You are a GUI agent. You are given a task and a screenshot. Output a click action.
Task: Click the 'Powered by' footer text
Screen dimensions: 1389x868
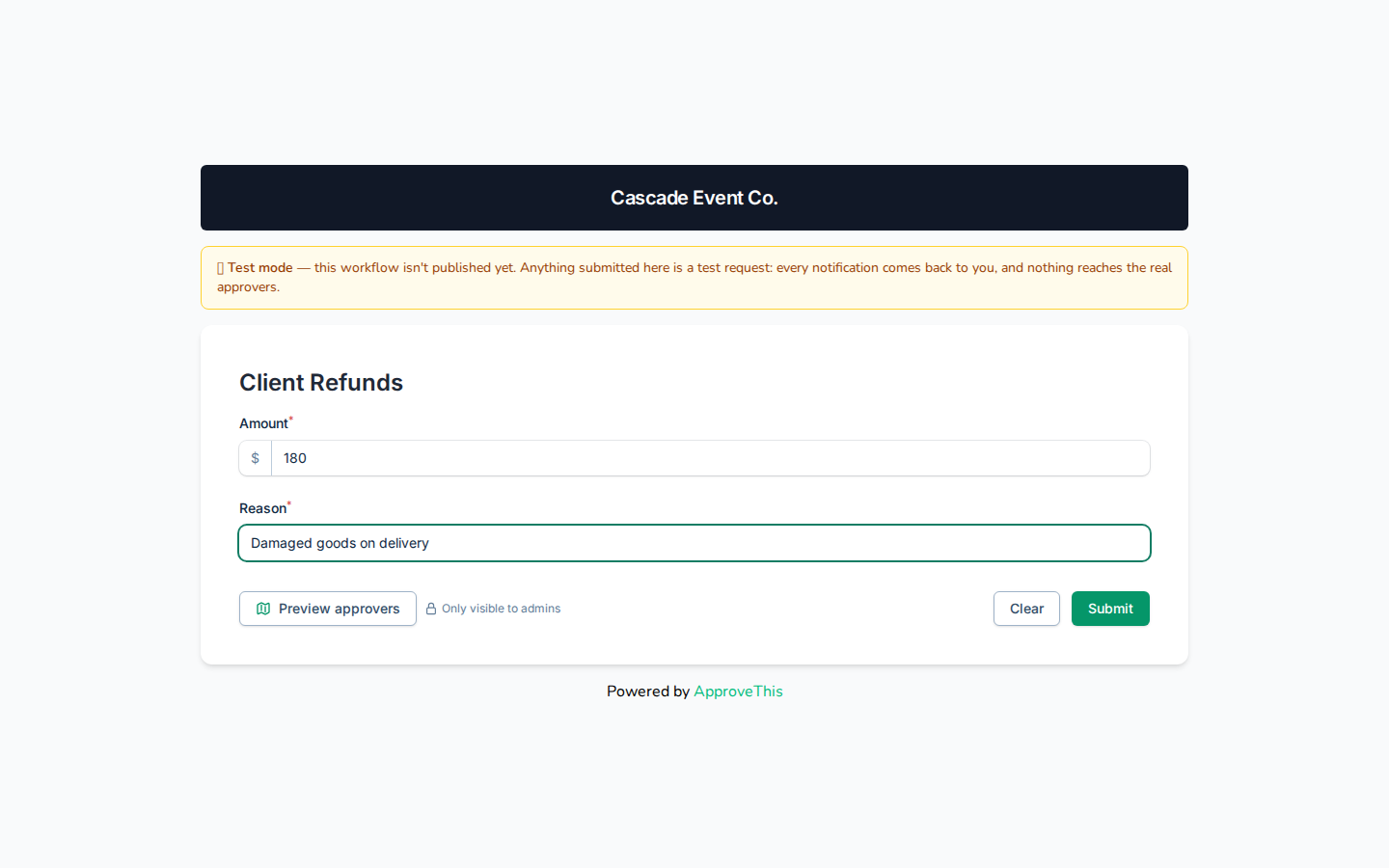pos(648,692)
